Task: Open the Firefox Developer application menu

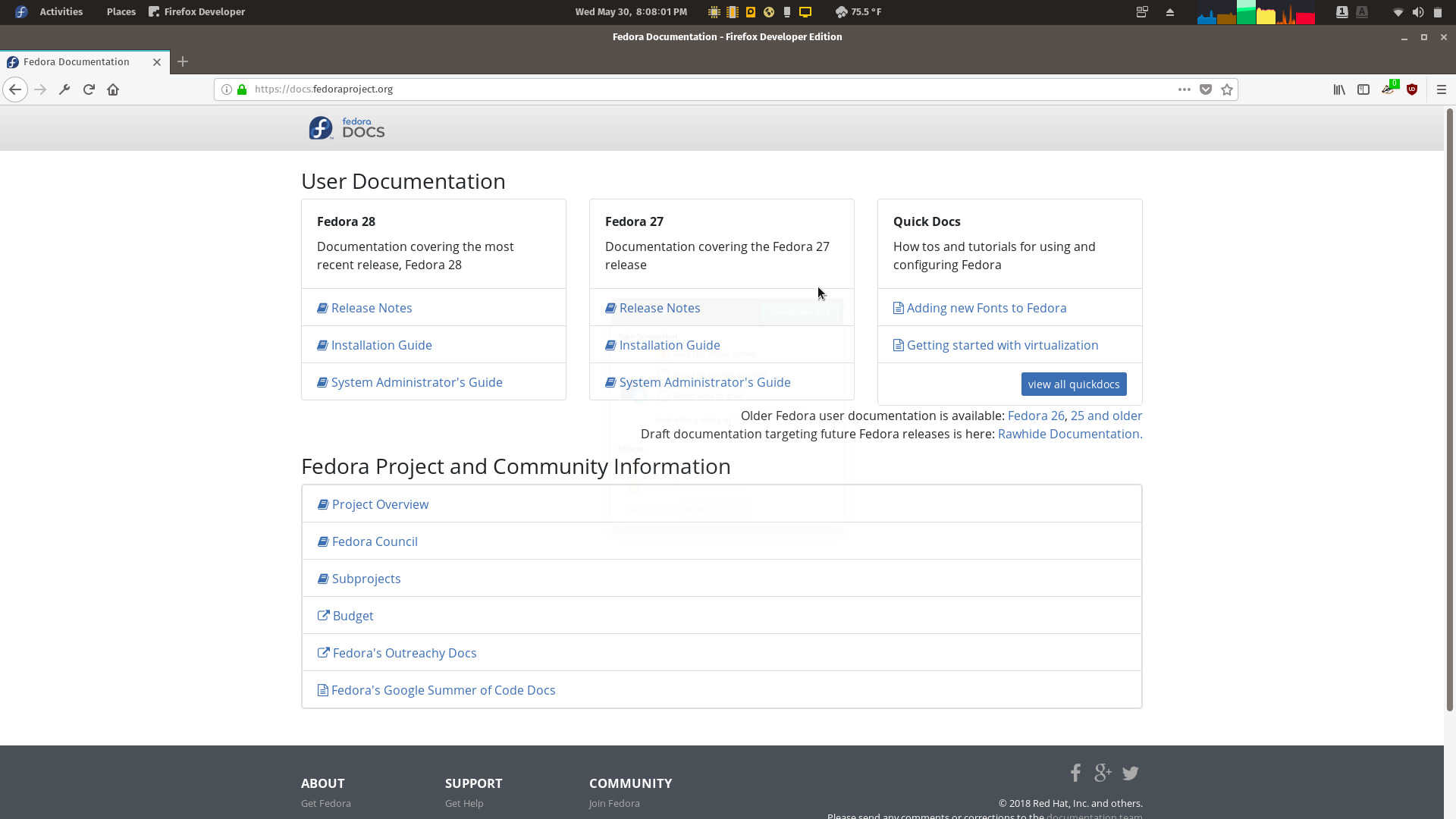Action: pyautogui.click(x=197, y=12)
